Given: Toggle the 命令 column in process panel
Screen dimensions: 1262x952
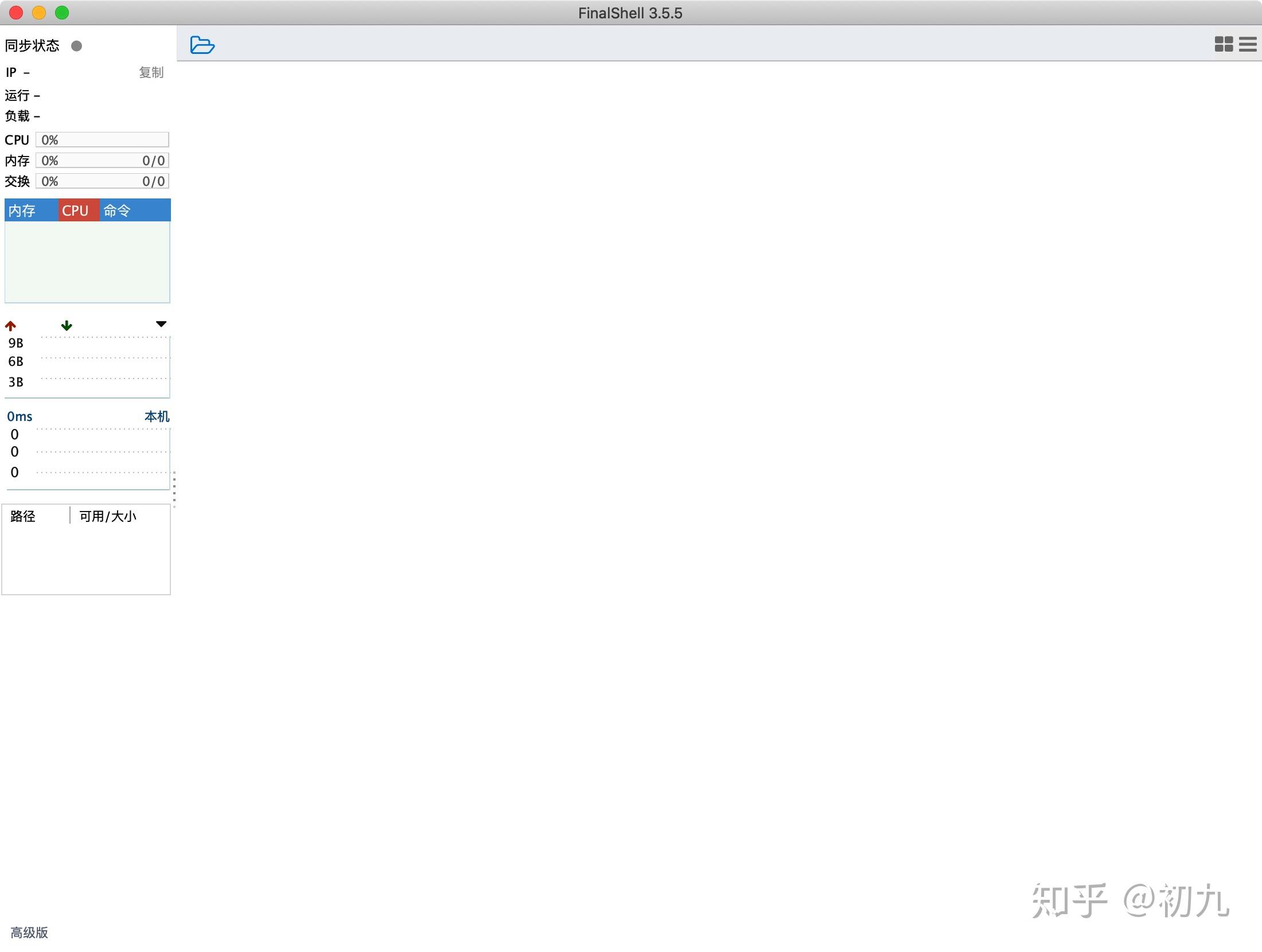Looking at the screenshot, I should [116, 210].
